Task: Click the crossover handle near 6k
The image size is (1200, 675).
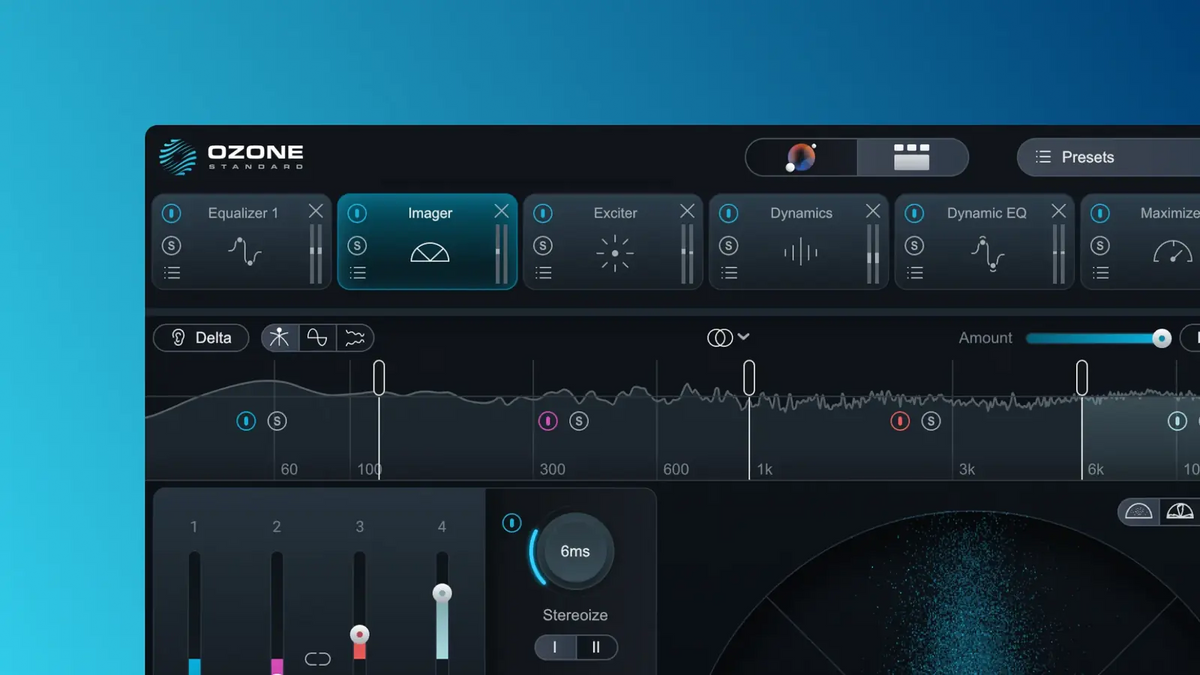Action: tap(1082, 378)
